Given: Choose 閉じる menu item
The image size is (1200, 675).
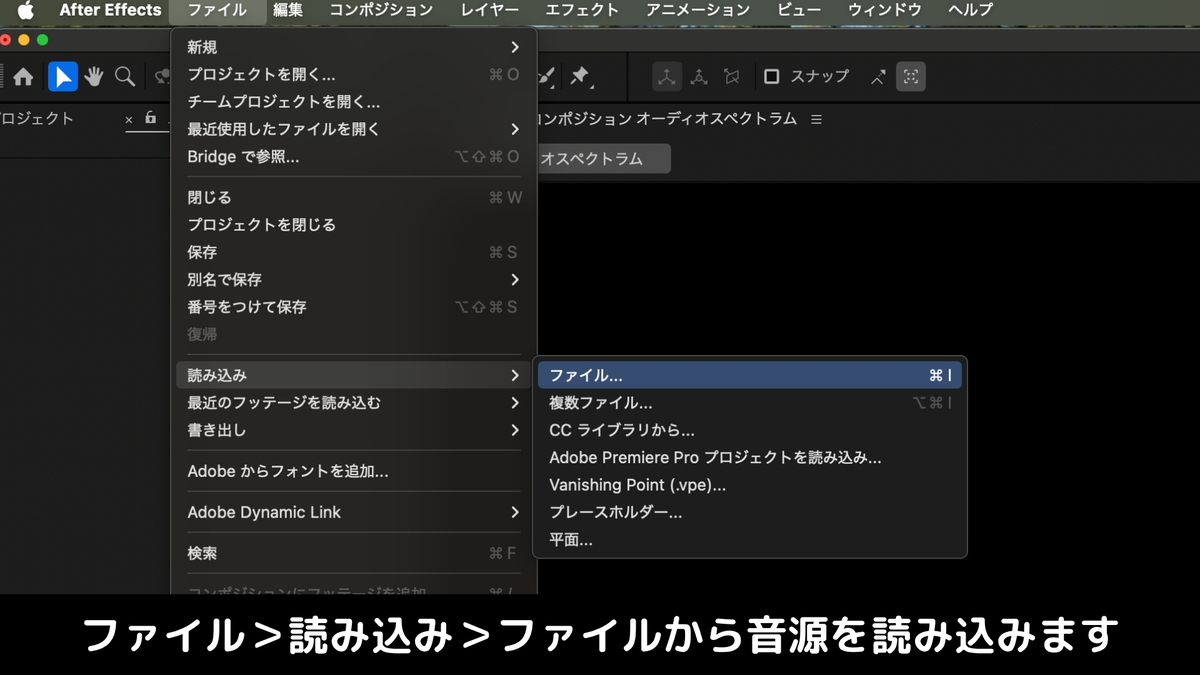Looking at the screenshot, I should pos(354,198).
